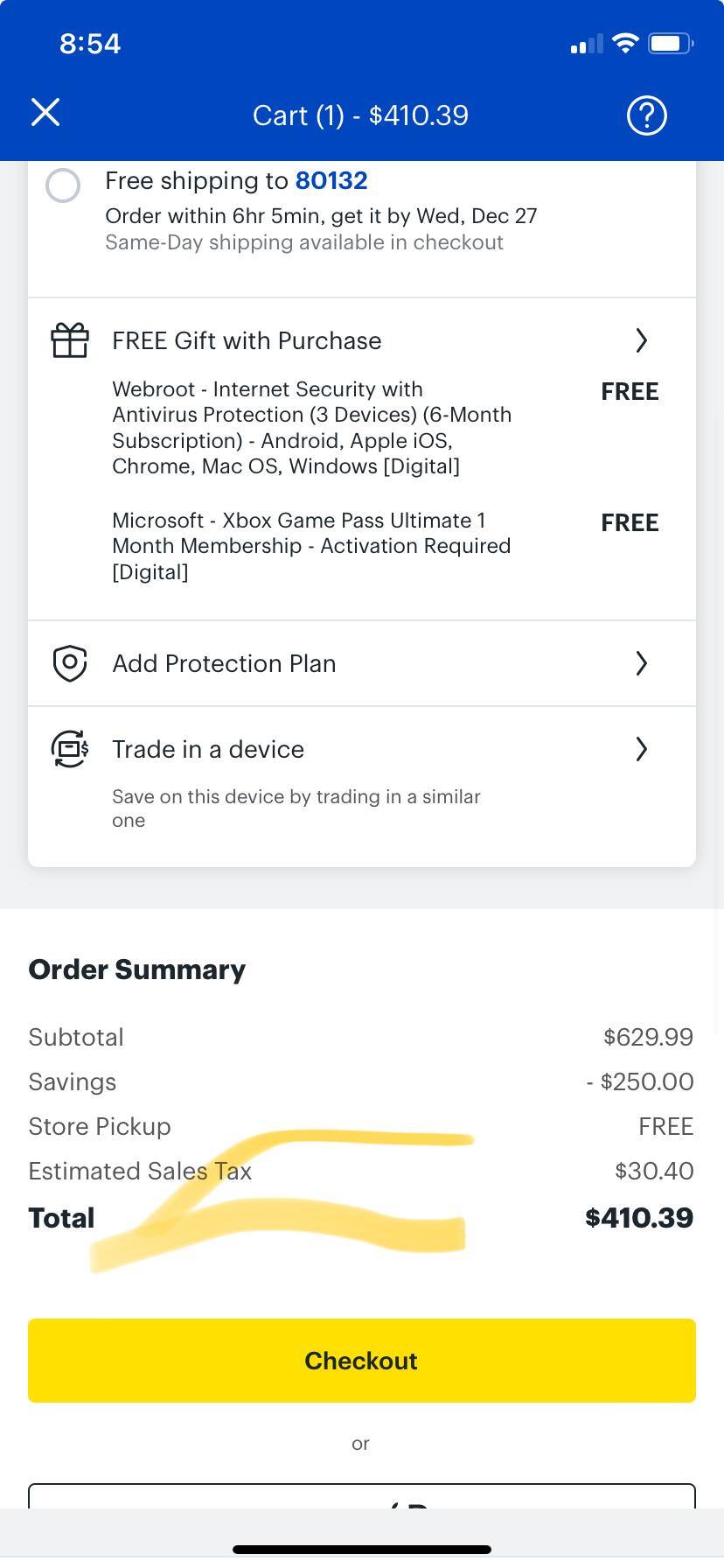Open Add Protection Plan options via chevron
Image resolution: width=724 pixels, height=1568 pixels.
click(x=642, y=663)
